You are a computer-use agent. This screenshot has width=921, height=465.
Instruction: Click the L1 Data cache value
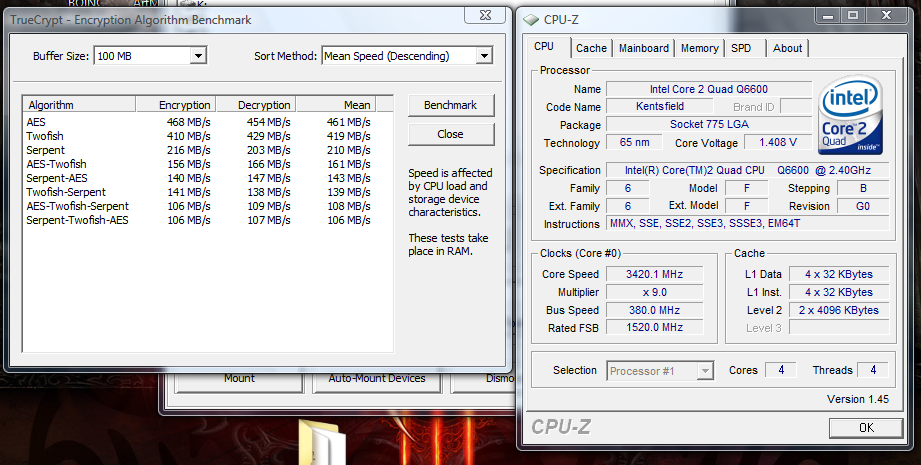coord(839,274)
